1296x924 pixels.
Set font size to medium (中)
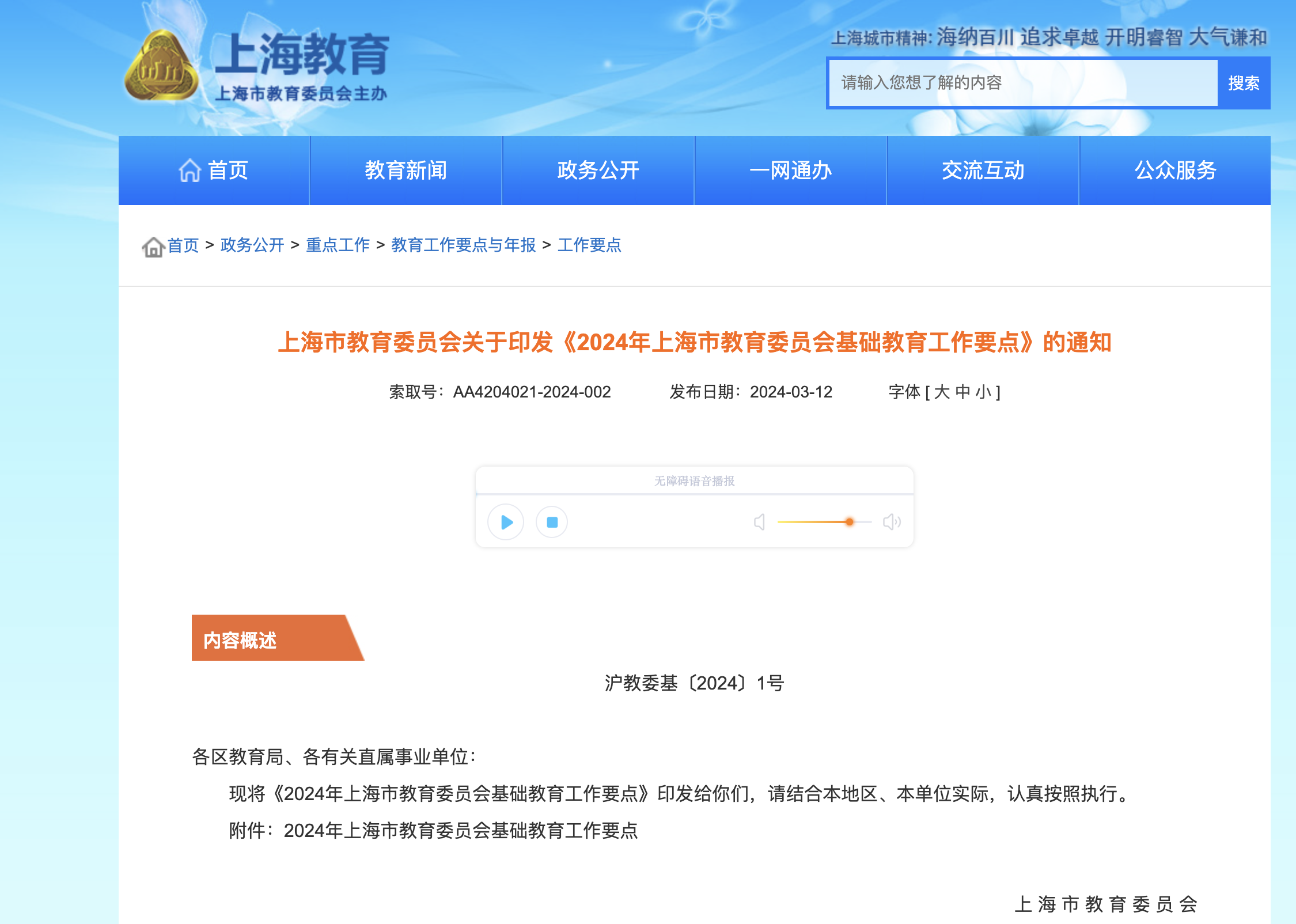tap(962, 392)
